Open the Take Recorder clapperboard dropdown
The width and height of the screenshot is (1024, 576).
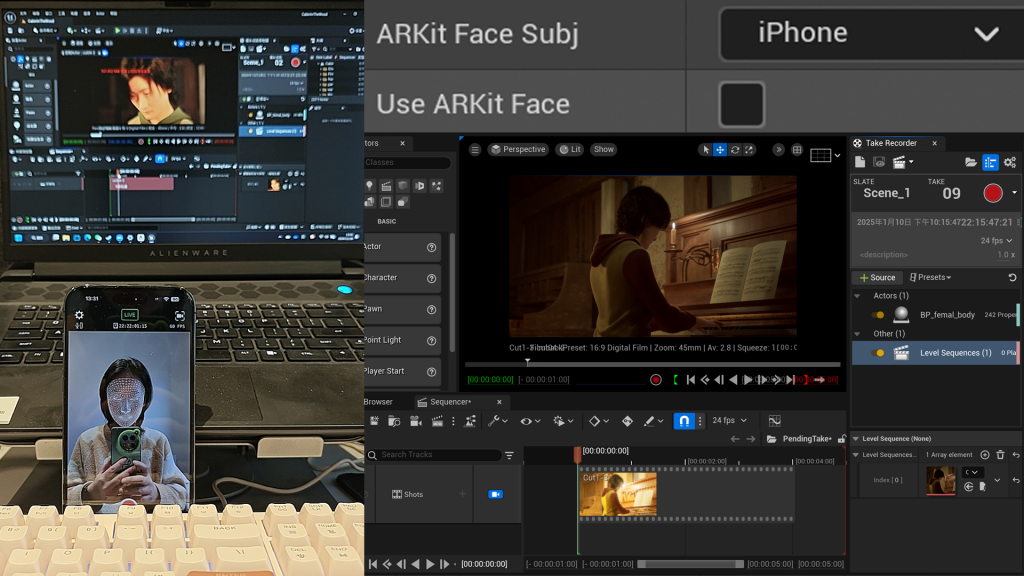tap(903, 163)
